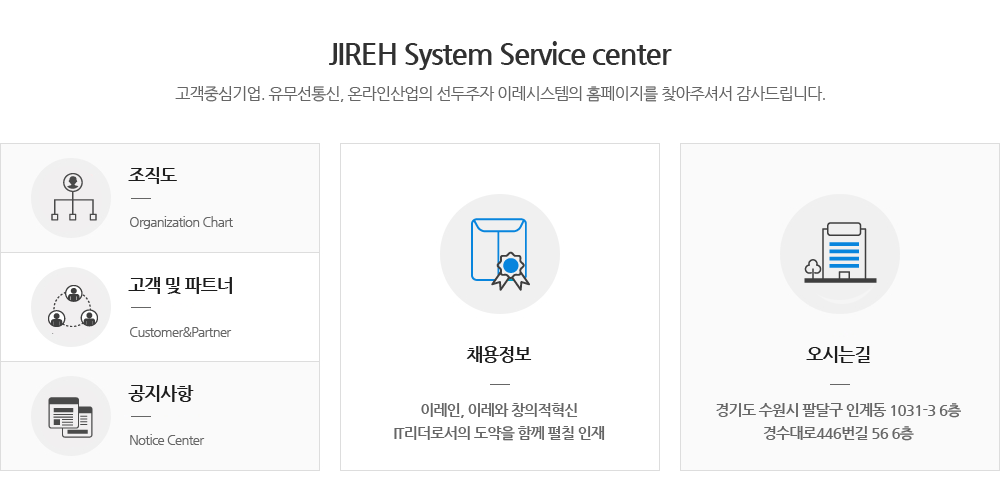The height and width of the screenshot is (490, 1000).
Task: Open the 고객 및 파트너 heading
Action: 181,285
